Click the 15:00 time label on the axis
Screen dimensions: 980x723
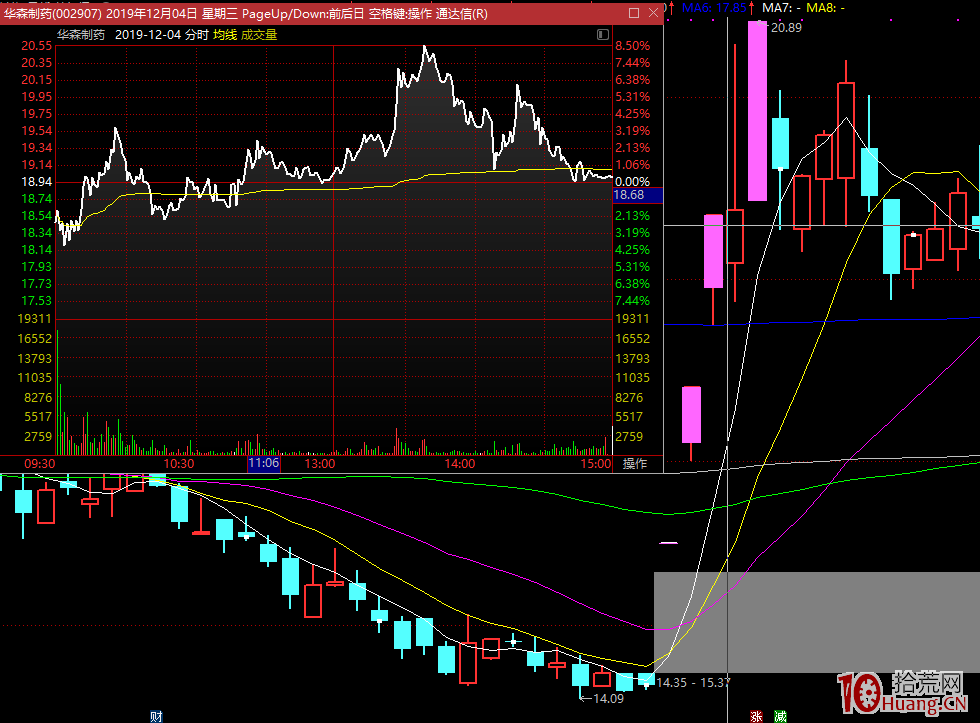click(595, 464)
